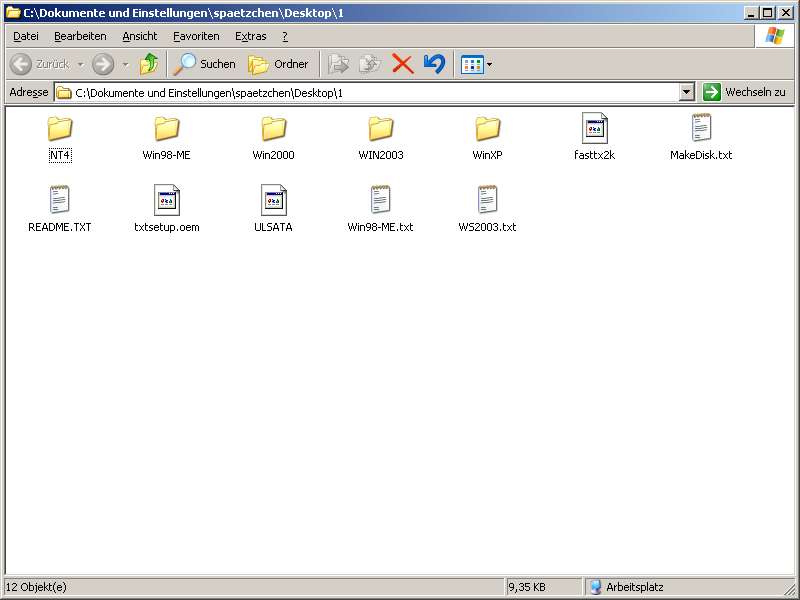Click the txtsetup.oem file name label
Viewport: 800px width, 600px height.
coord(167,227)
